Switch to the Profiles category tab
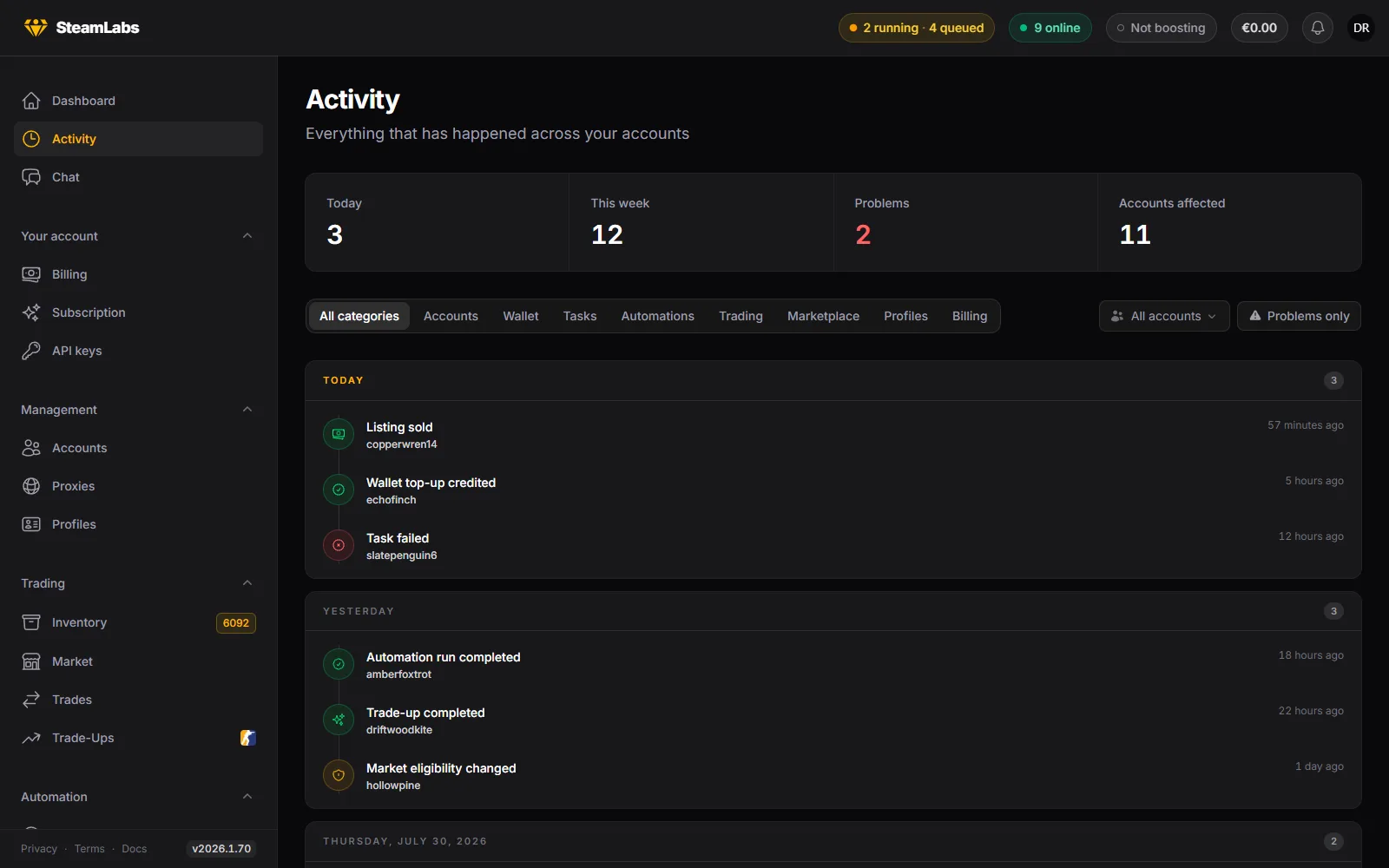This screenshot has width=1389, height=868. tap(905, 316)
